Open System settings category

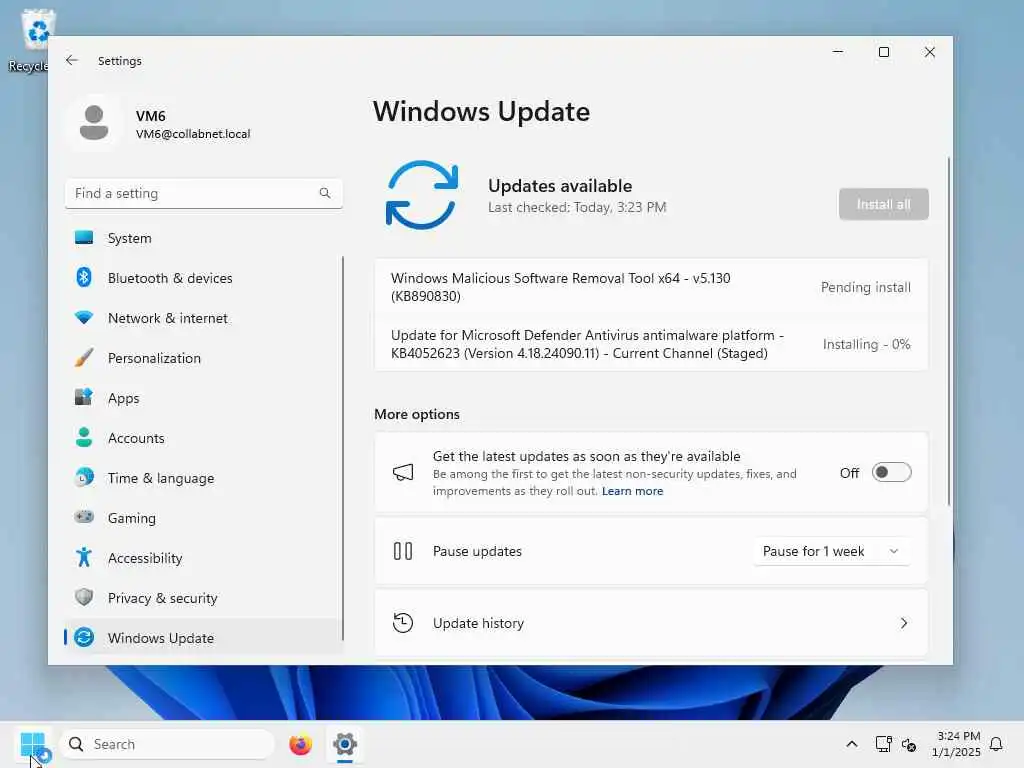tap(204, 238)
